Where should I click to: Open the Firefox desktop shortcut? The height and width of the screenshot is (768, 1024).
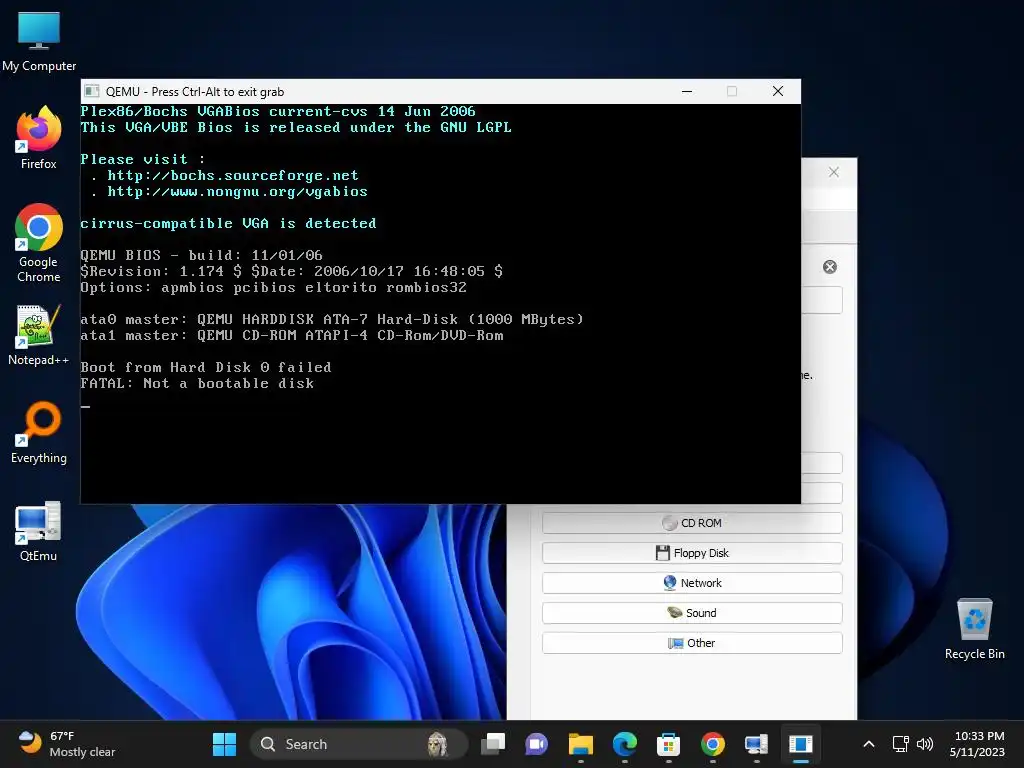point(39,138)
